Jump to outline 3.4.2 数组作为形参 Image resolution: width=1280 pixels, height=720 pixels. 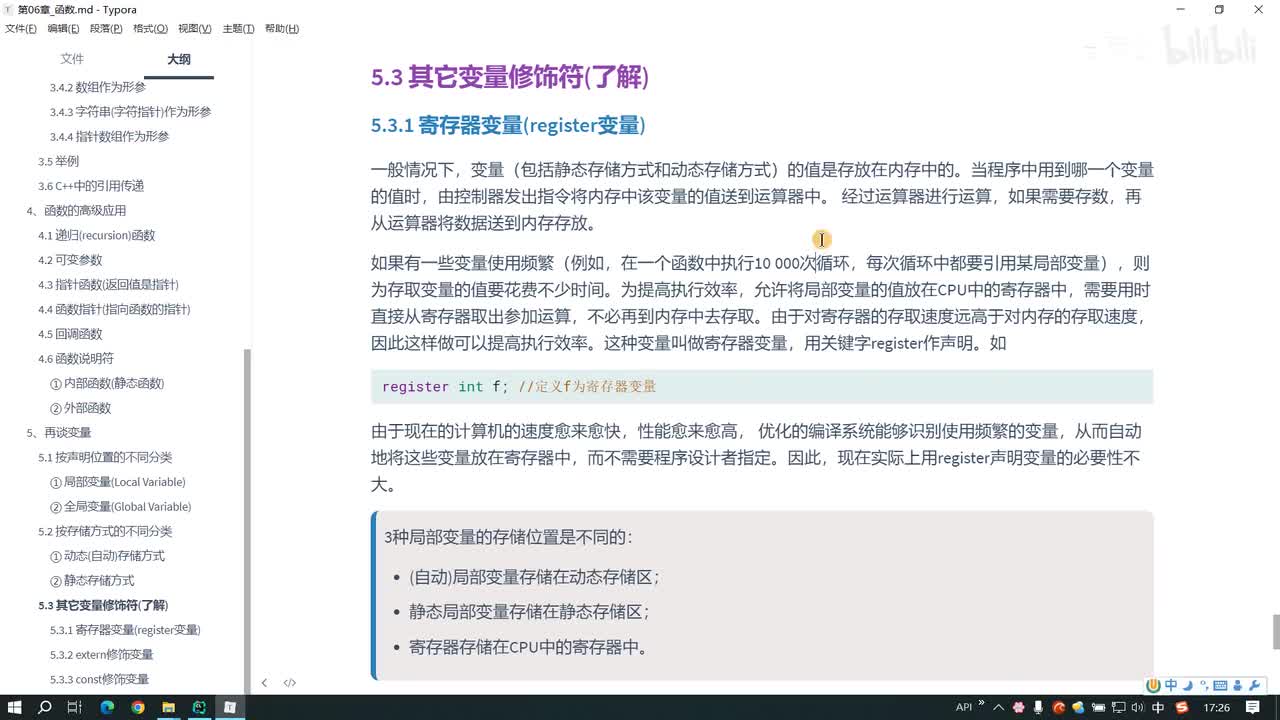coord(97,87)
